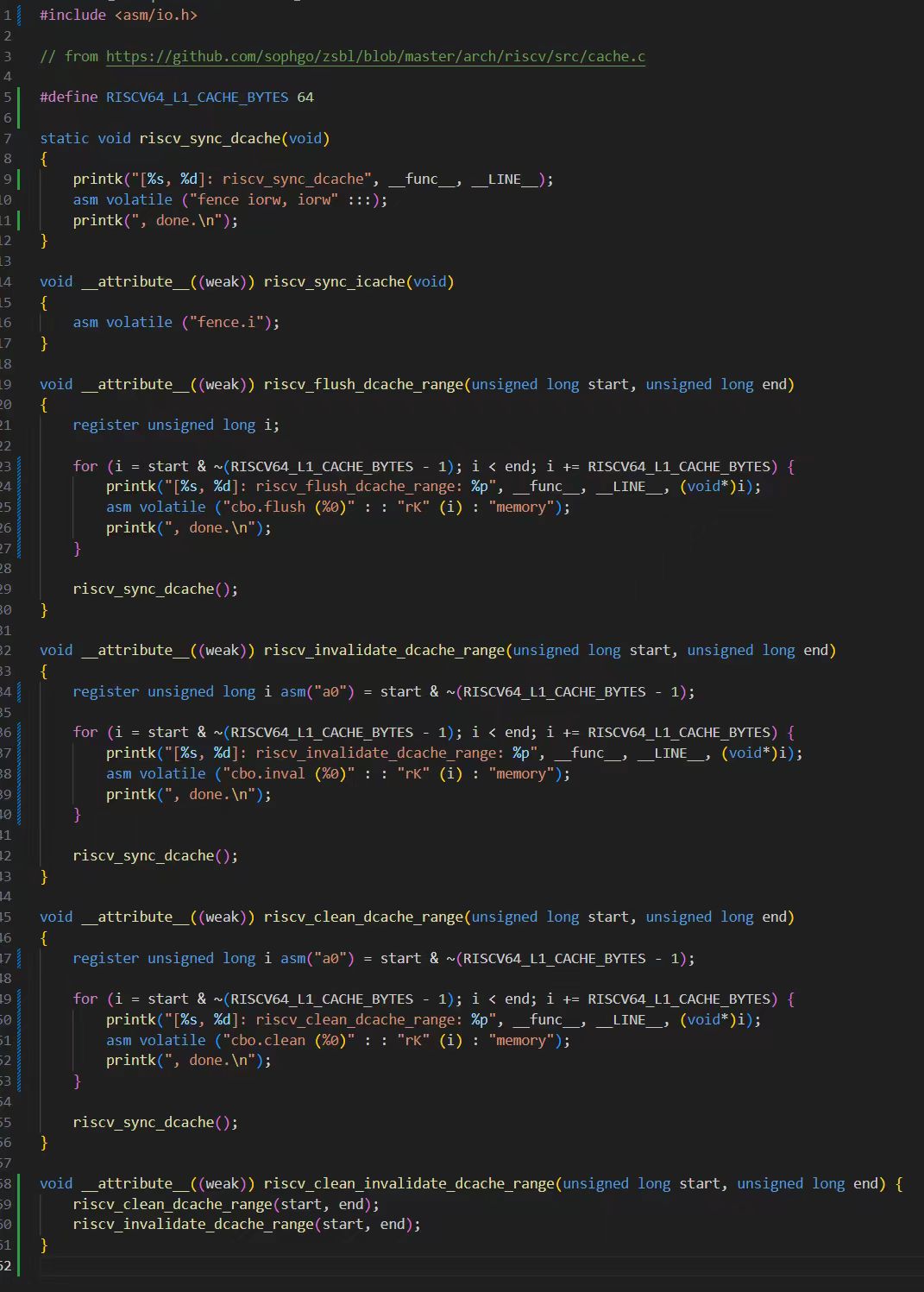924x1292 pixels.
Task: Click the "register unsigned long i;" declaration
Action: click(176, 425)
